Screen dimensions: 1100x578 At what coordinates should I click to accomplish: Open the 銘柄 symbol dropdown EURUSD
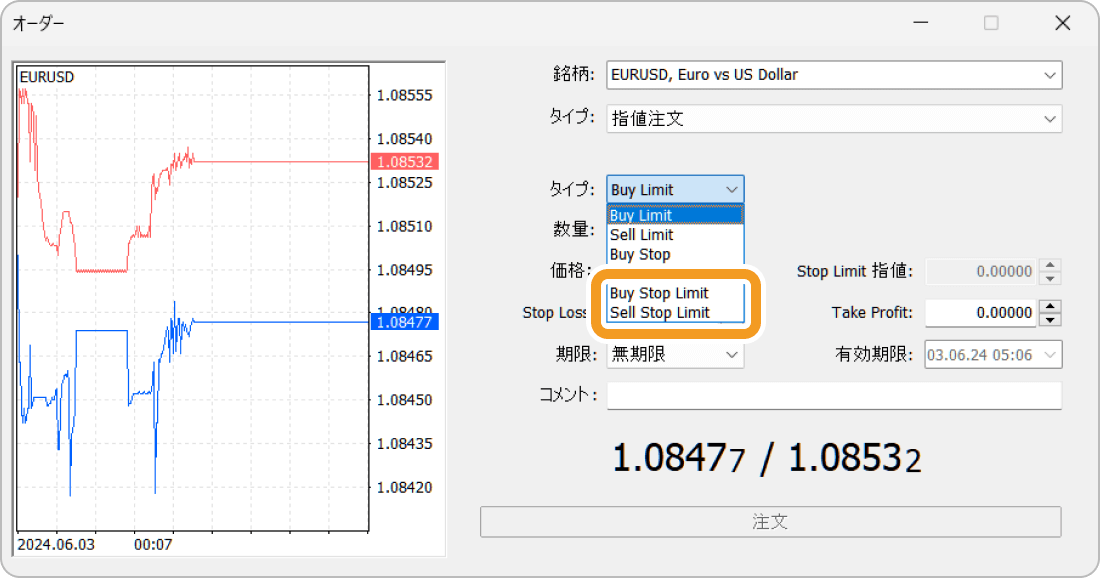(834, 75)
